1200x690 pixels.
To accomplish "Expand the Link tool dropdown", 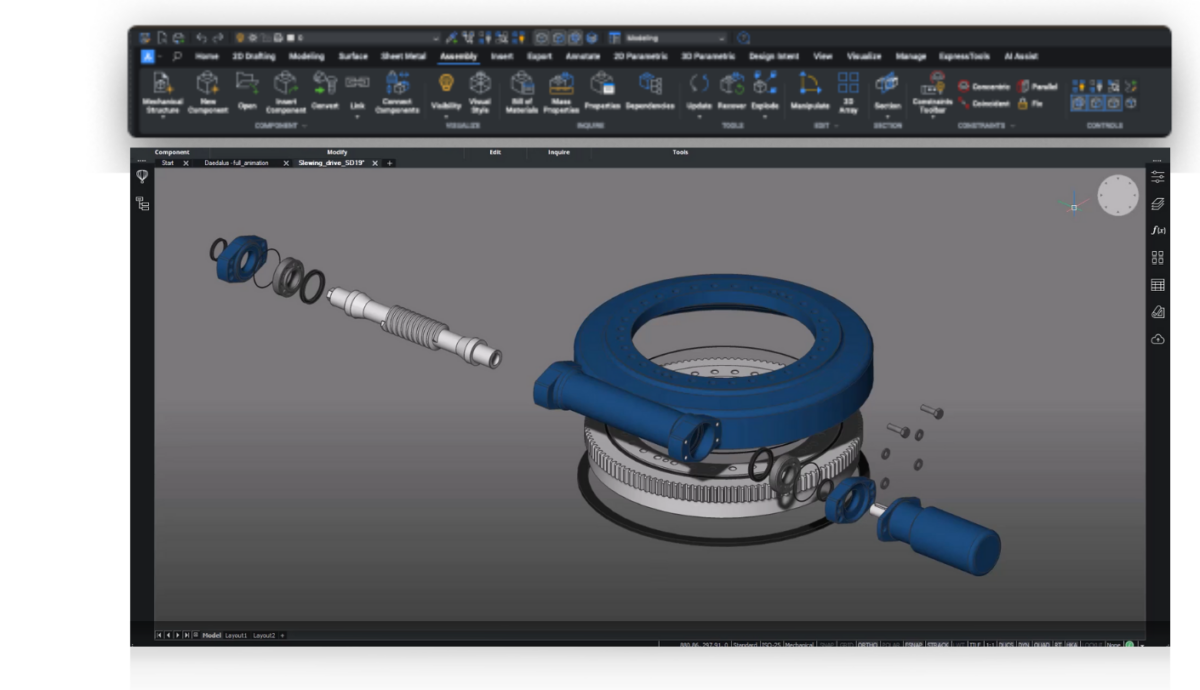I will (357, 116).
